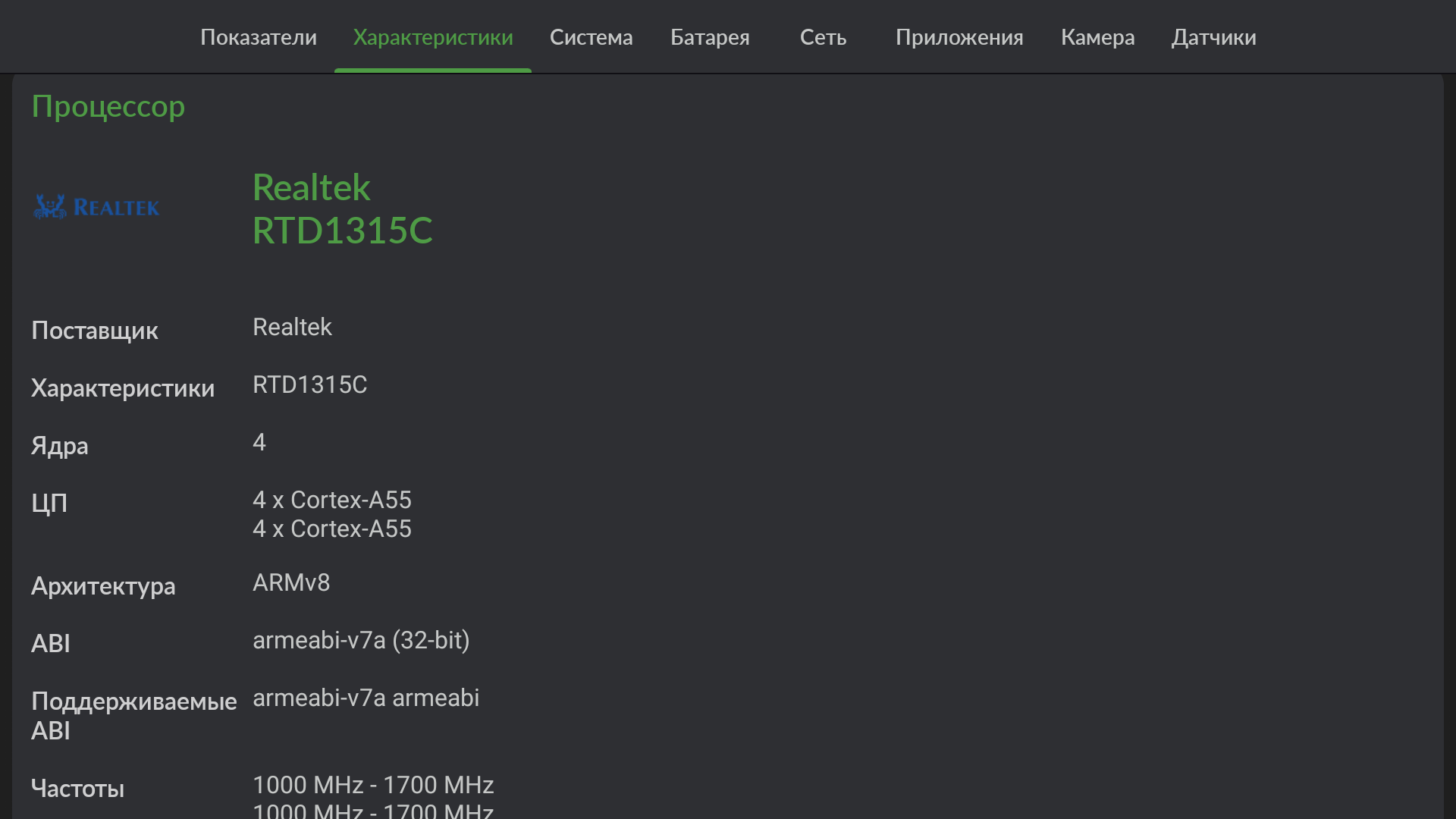Click the Realtek RTD1315C green title
Image resolution: width=1456 pixels, height=819 pixels.
[x=342, y=209]
